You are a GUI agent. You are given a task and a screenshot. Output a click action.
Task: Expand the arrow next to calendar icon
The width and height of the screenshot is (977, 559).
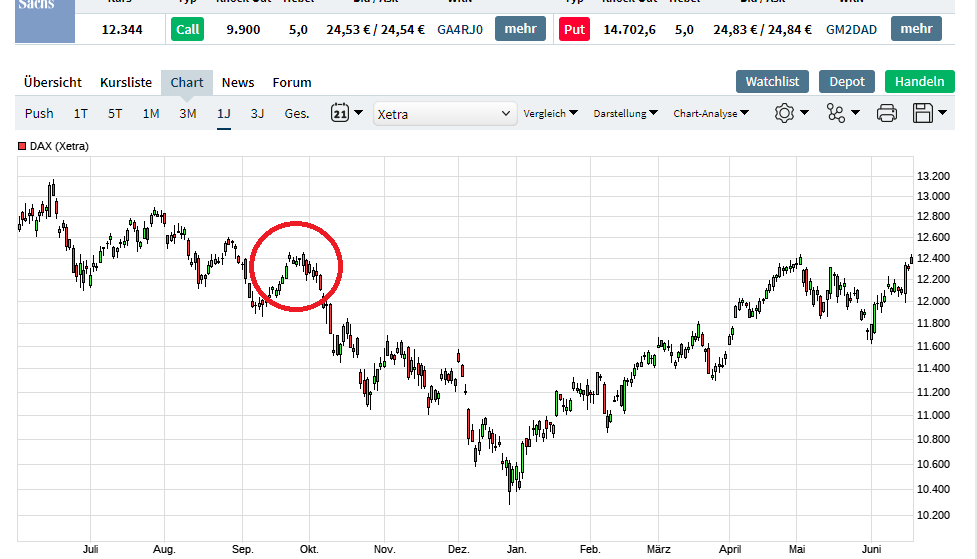click(x=358, y=113)
